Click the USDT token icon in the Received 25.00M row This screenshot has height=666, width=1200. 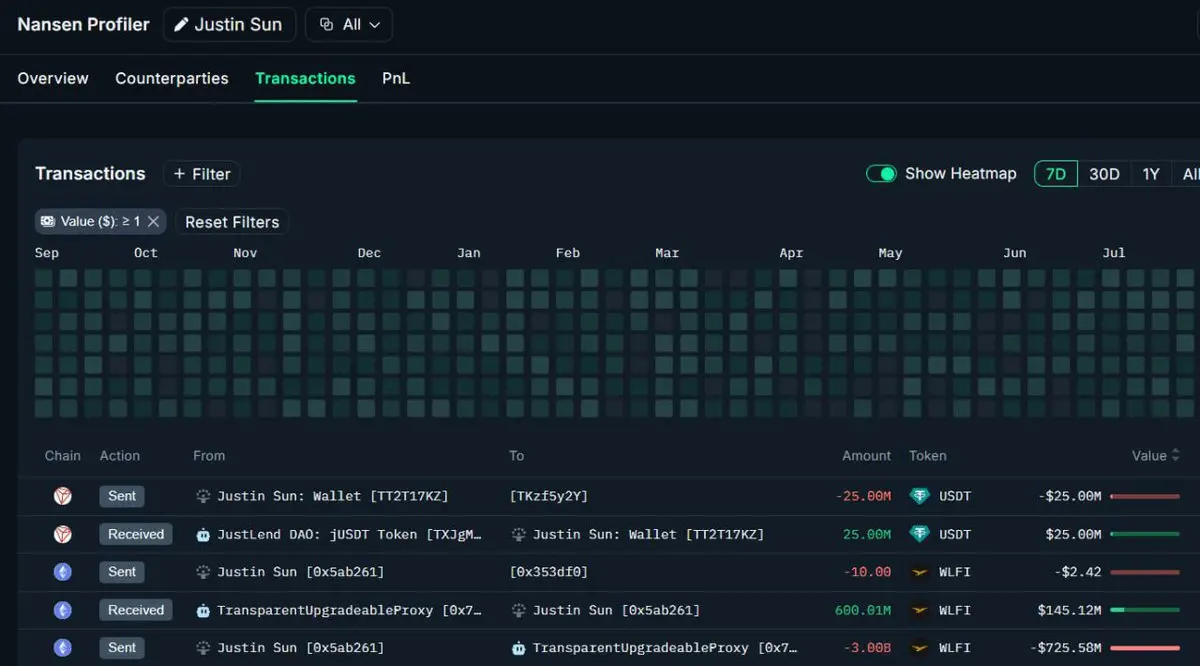coord(919,534)
